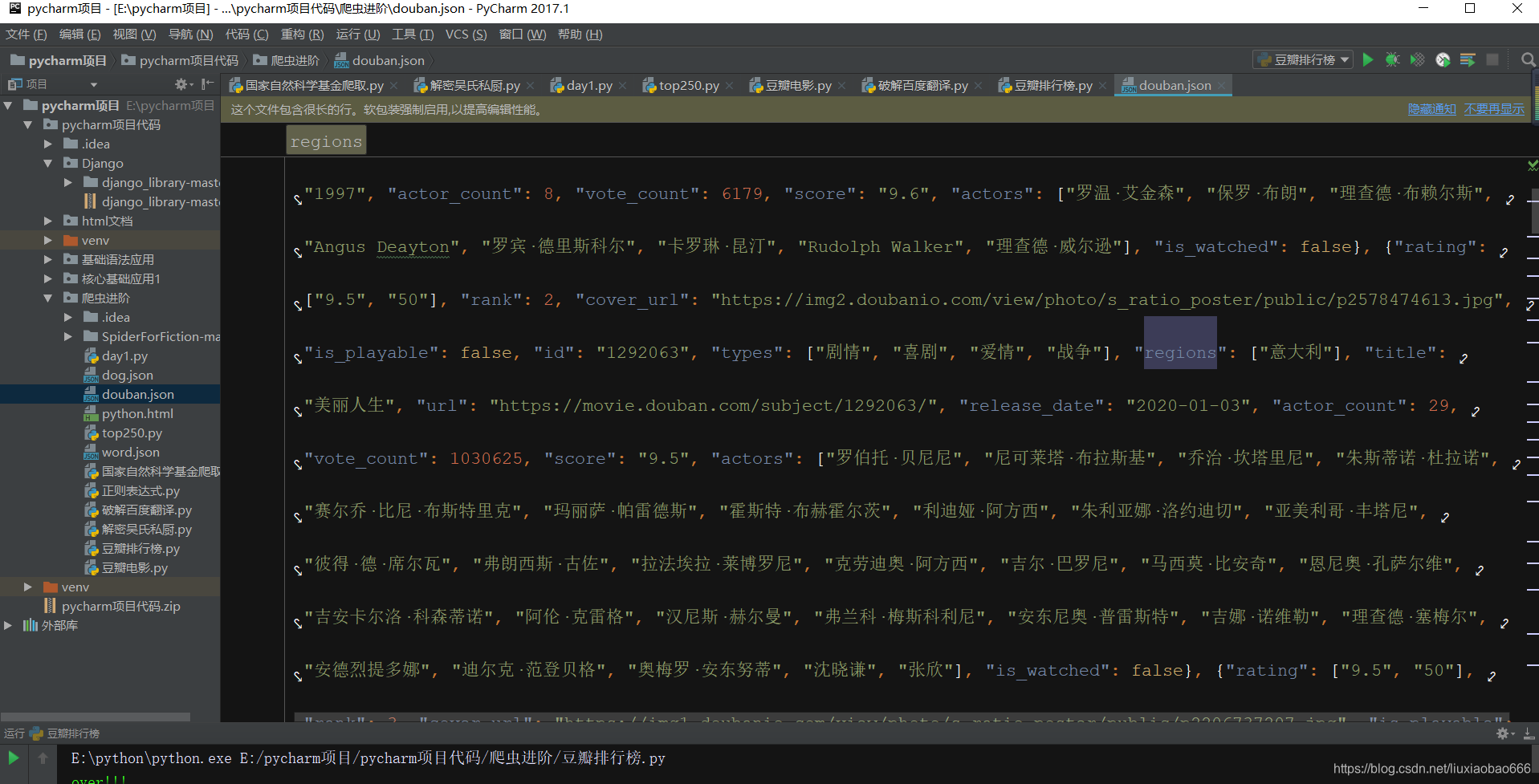Select pycharm项目代码.zip in the tree

120,606
